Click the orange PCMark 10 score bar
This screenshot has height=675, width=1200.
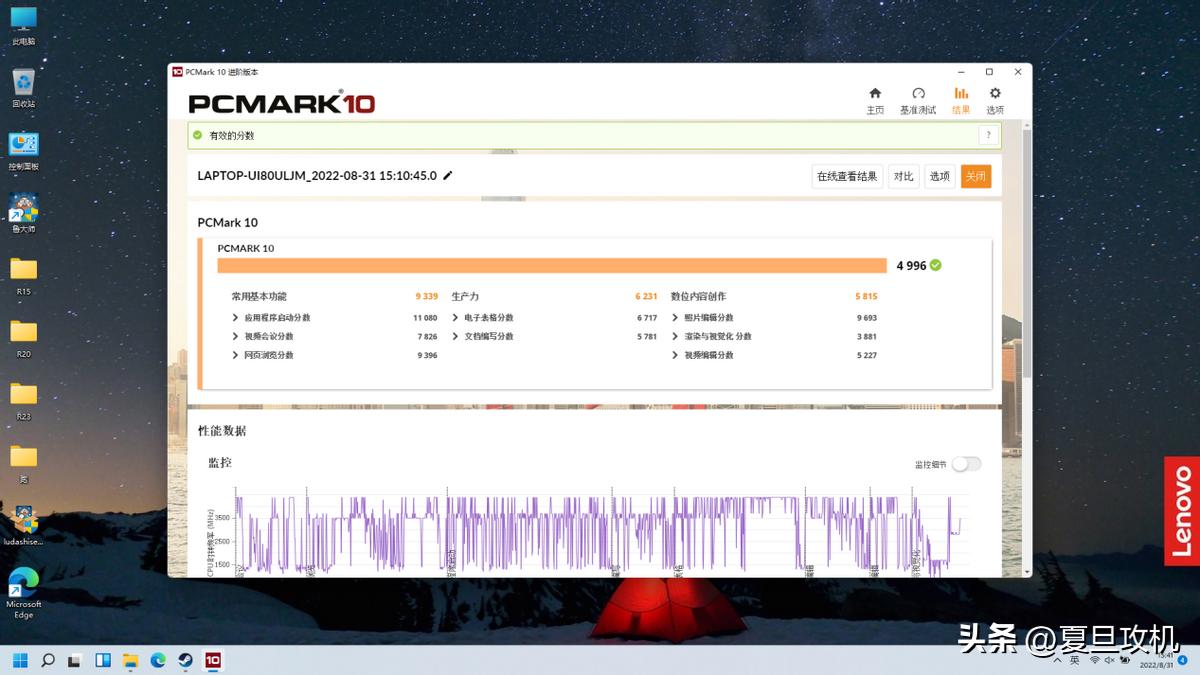[x=552, y=265]
